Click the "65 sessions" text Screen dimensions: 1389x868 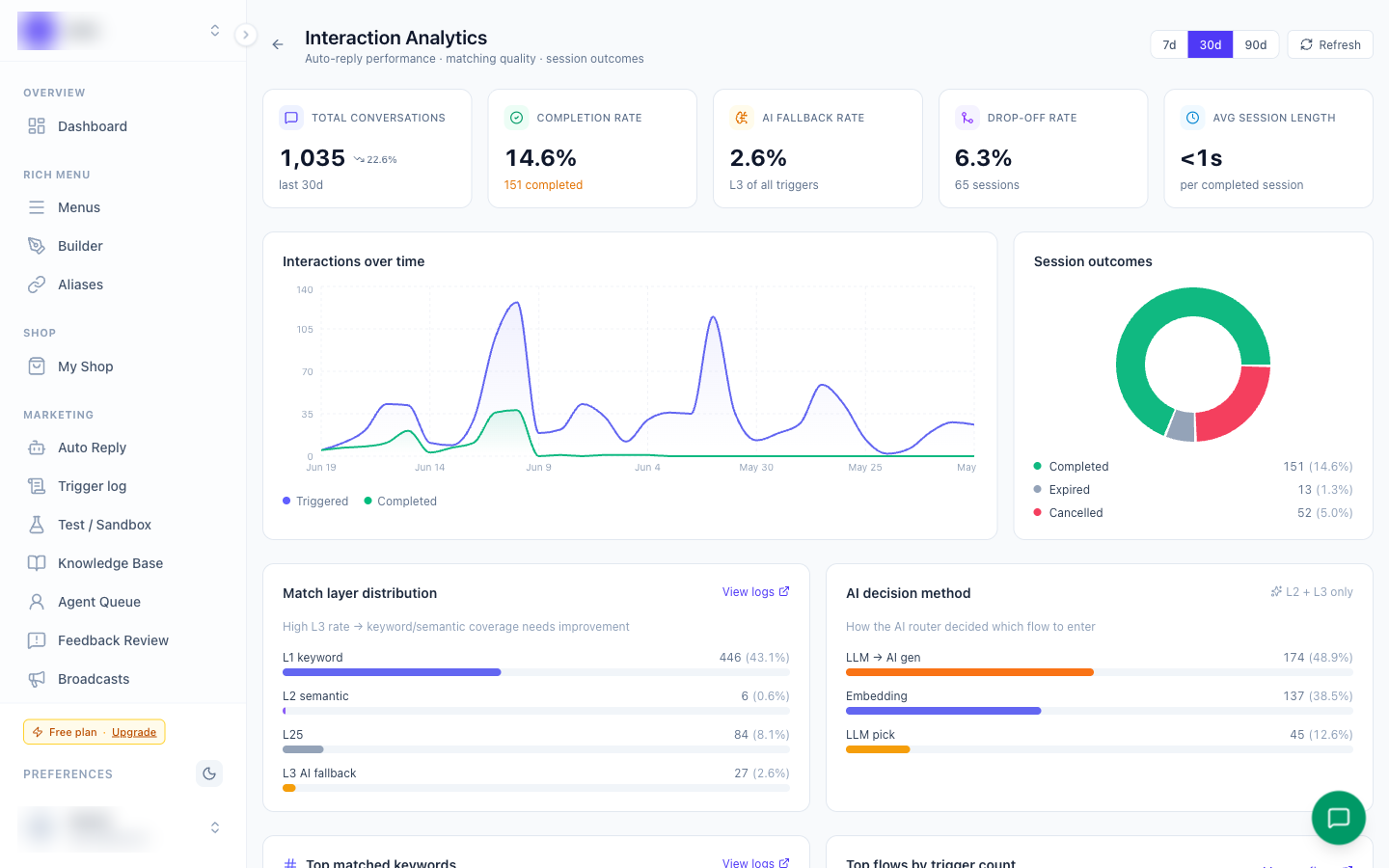[987, 185]
